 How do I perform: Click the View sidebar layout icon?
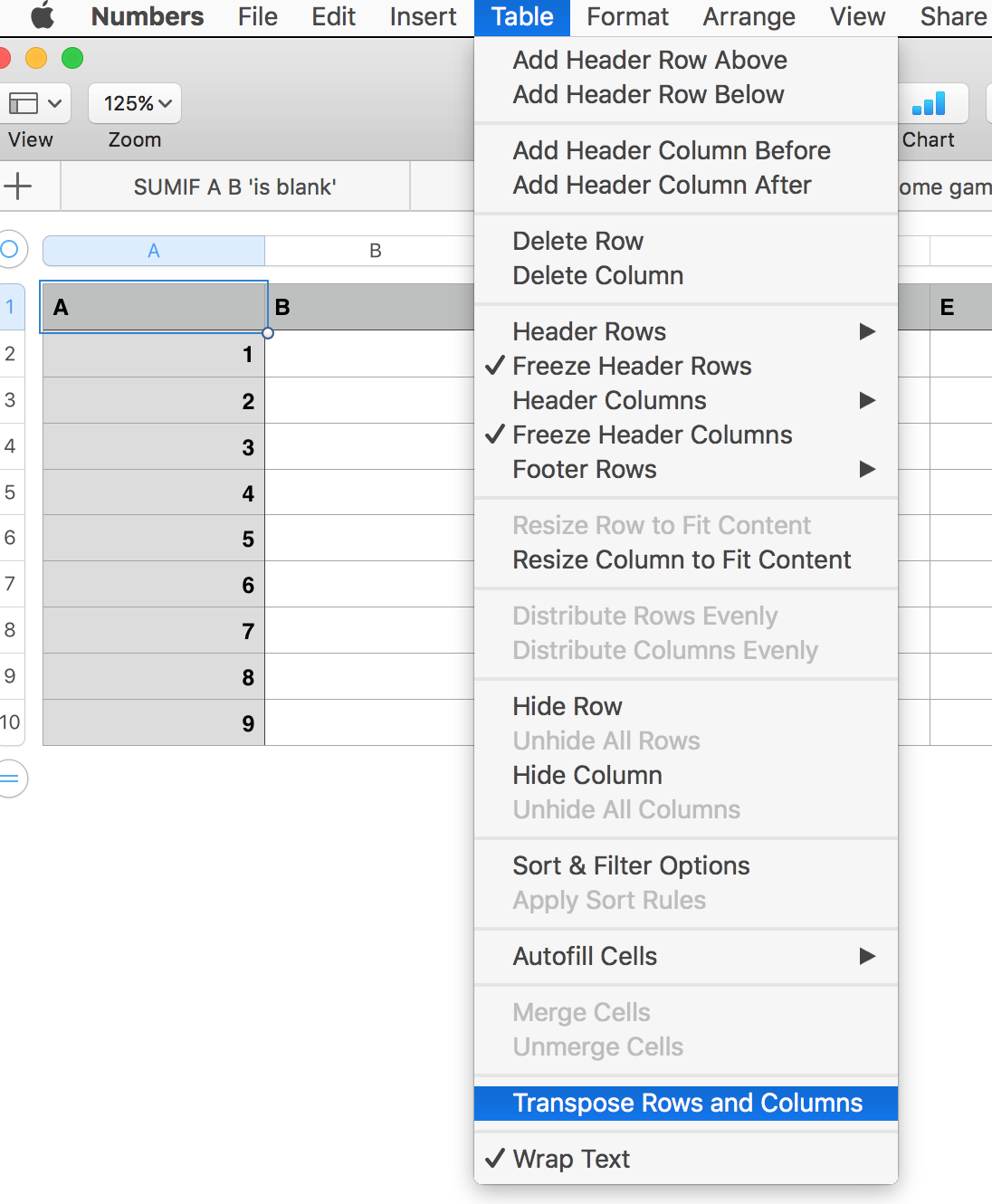click(34, 104)
